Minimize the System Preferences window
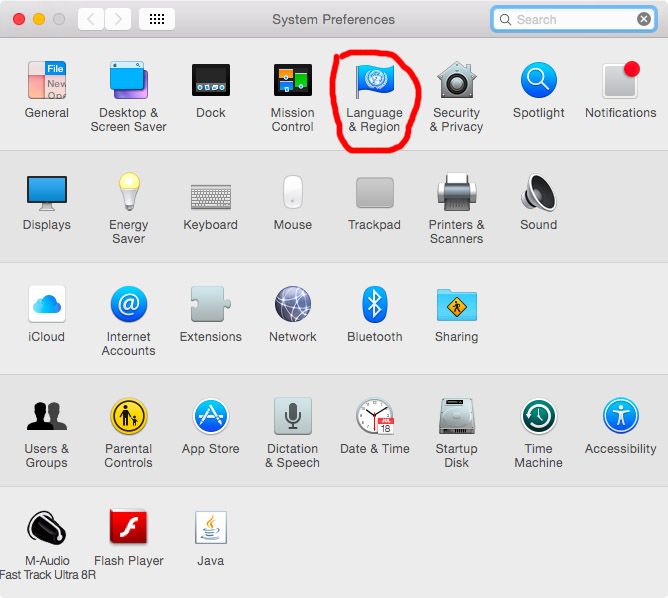 (x=39, y=19)
